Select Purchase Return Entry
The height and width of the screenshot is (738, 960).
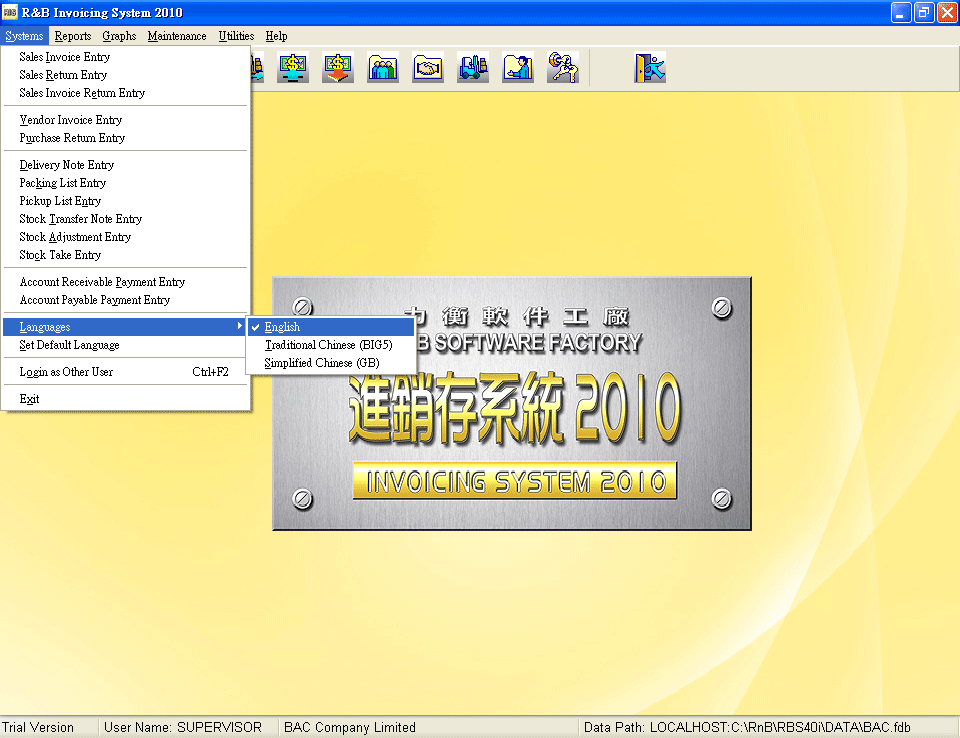pos(126,138)
